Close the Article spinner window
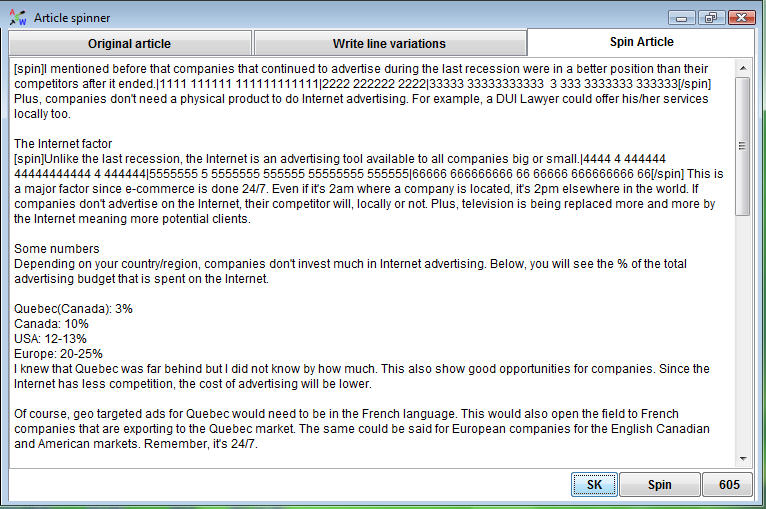The width and height of the screenshot is (766, 509). (x=741, y=18)
